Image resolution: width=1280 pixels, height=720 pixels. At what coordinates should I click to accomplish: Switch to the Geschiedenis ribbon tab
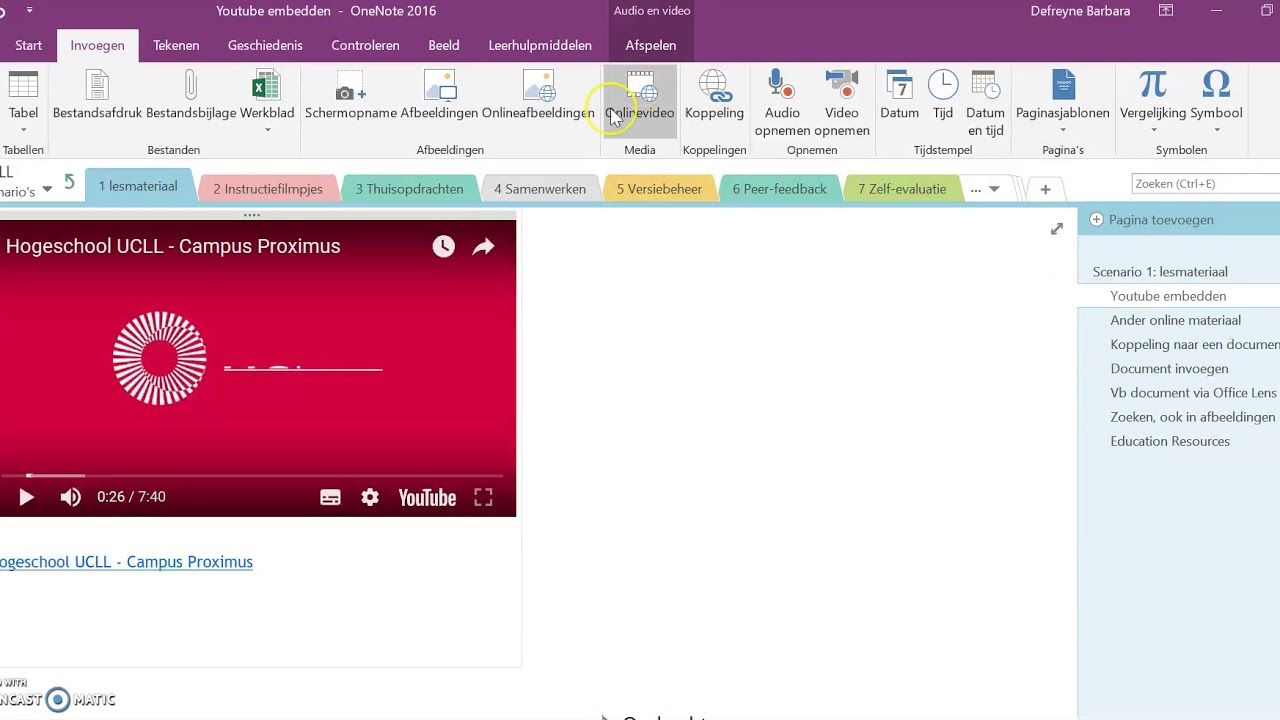265,45
